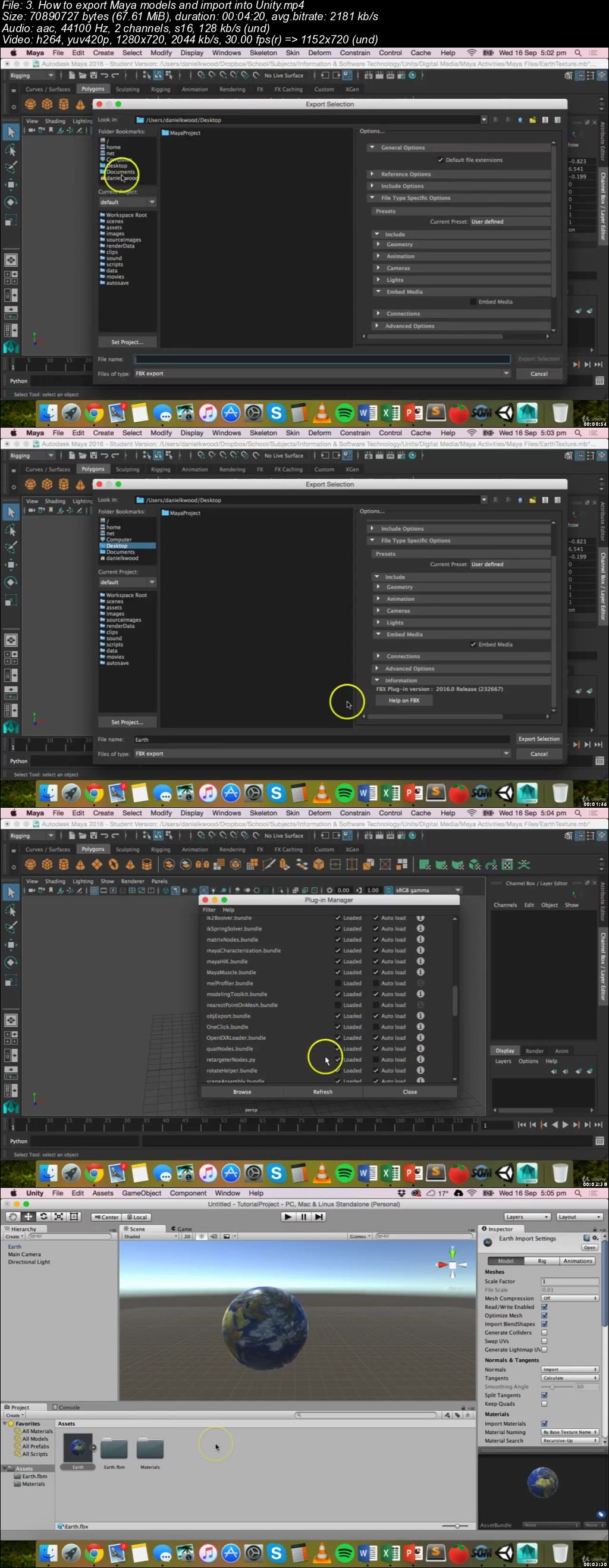609x1568 pixels.
Task: Toggle Import BlendShapes checkbox
Action: (544, 1324)
